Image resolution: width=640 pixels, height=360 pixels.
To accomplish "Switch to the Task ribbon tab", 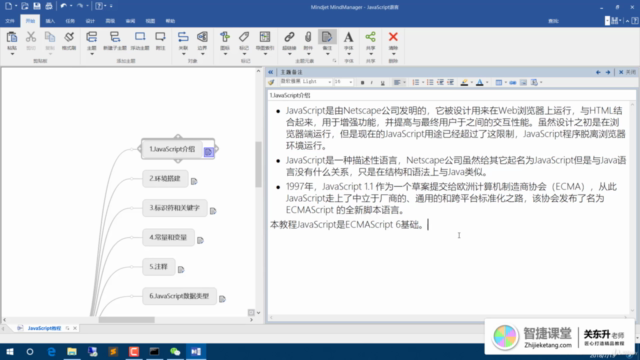I will click(x=70, y=21).
